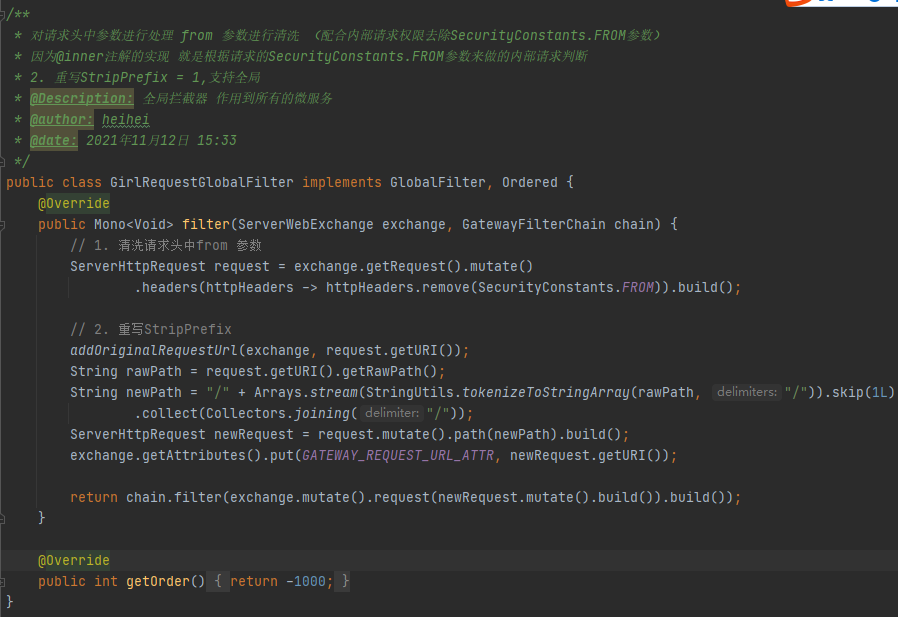Click "StripPrefix = 1" in the Javadoc comment
898x617 pixels.
pos(141,77)
